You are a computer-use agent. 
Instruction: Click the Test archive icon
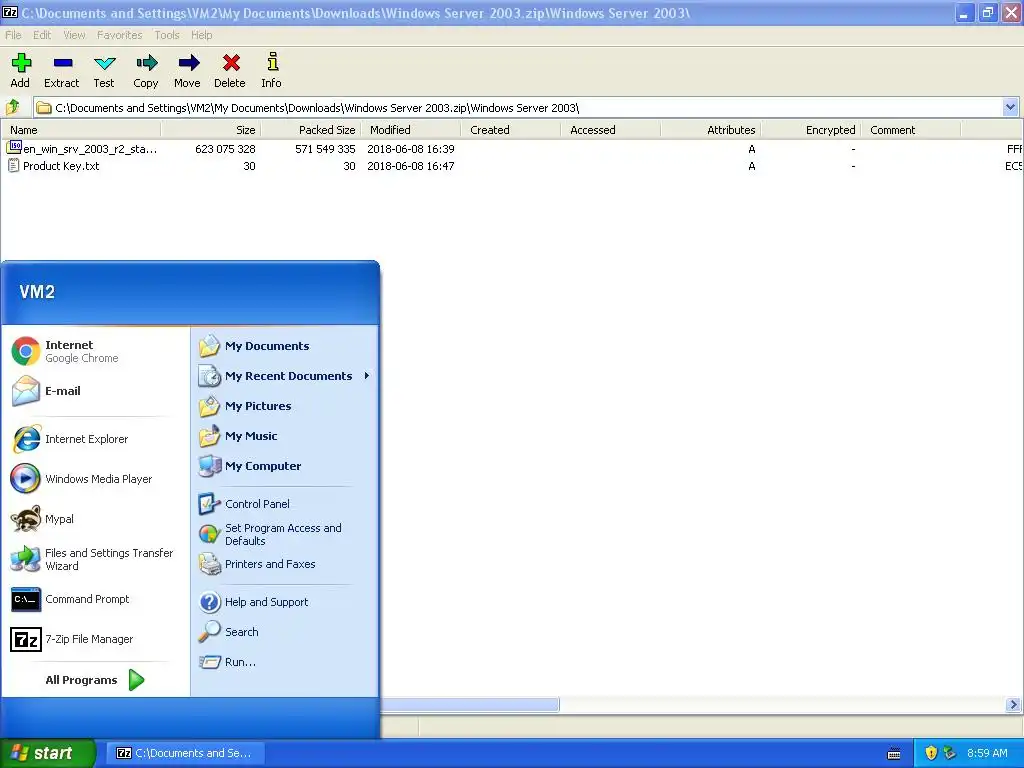tap(104, 70)
